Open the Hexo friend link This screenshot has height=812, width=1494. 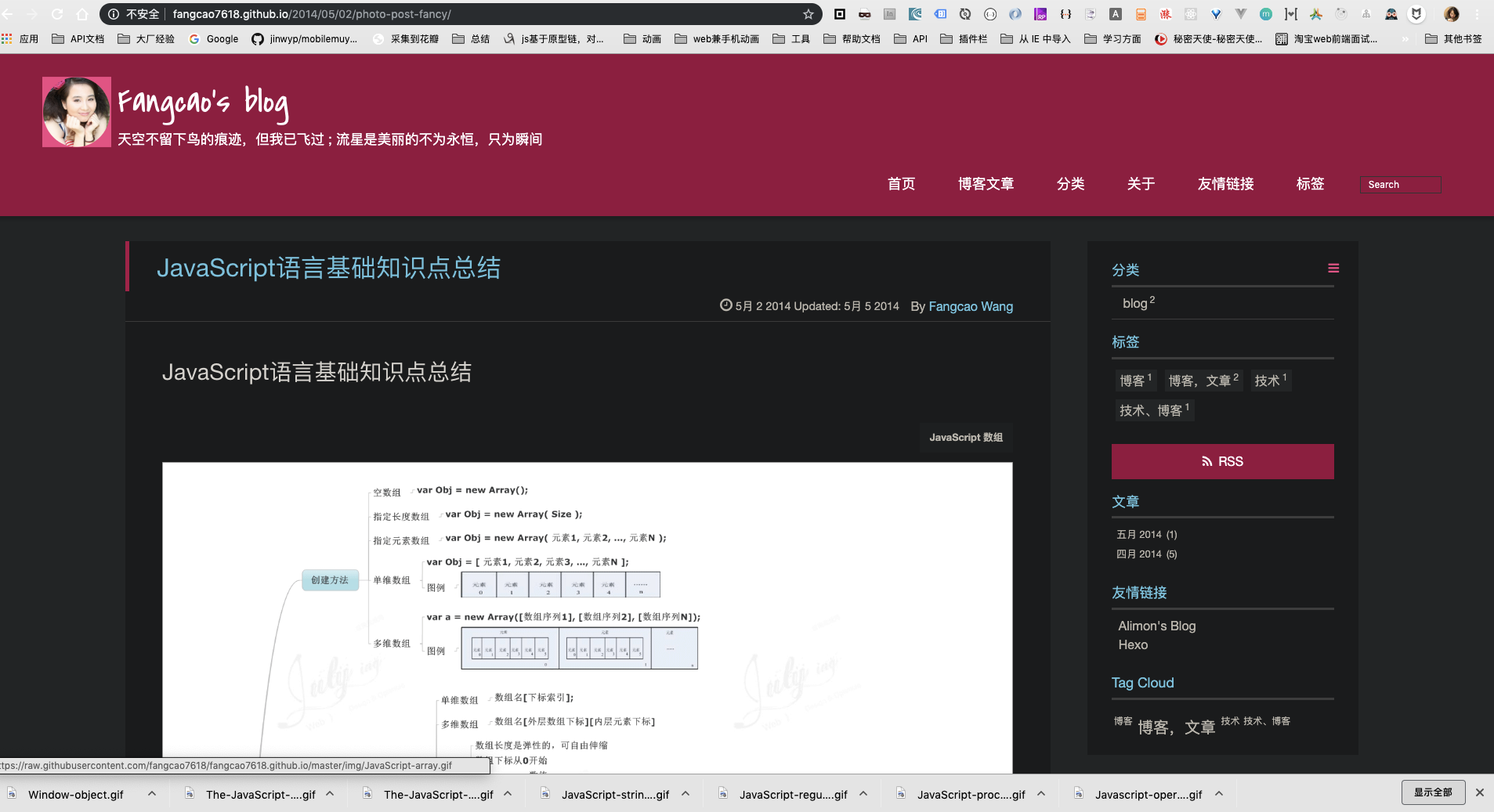tap(1133, 644)
